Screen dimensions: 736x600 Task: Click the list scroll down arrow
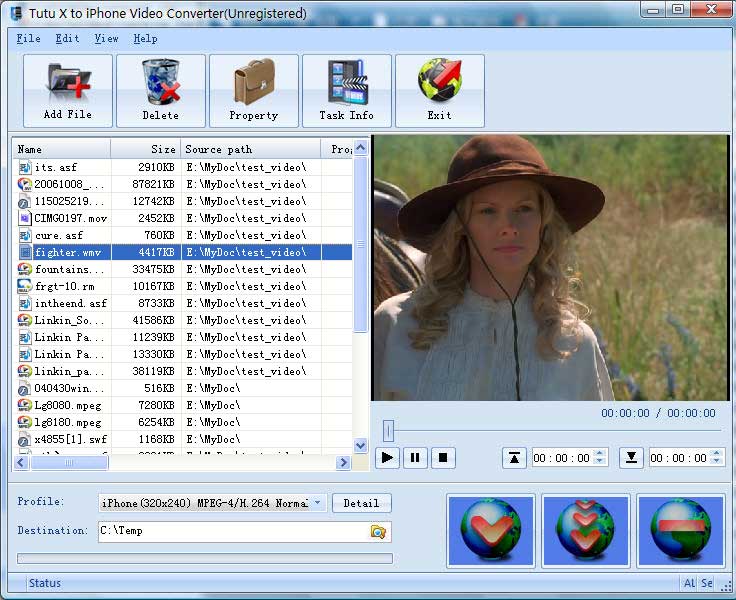point(360,445)
